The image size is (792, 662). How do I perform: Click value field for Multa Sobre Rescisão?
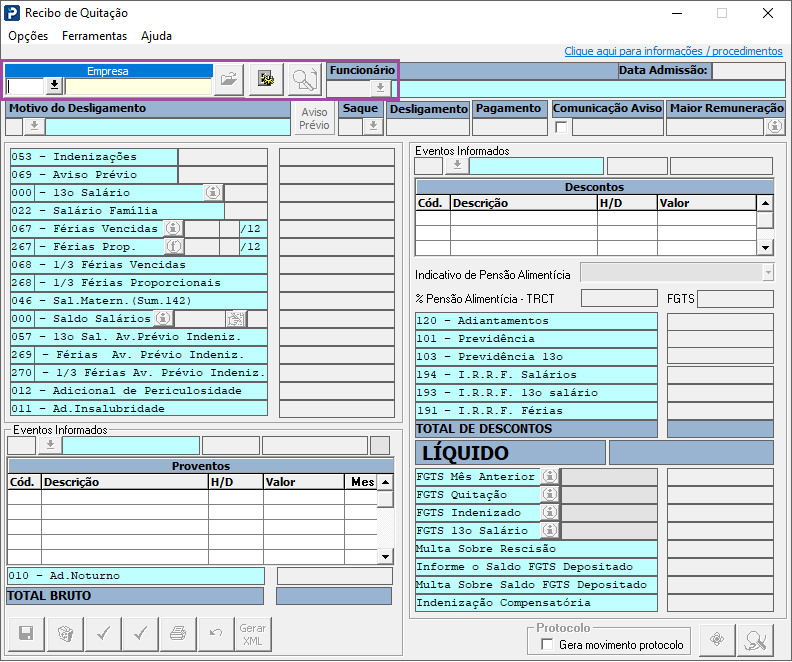pos(720,548)
